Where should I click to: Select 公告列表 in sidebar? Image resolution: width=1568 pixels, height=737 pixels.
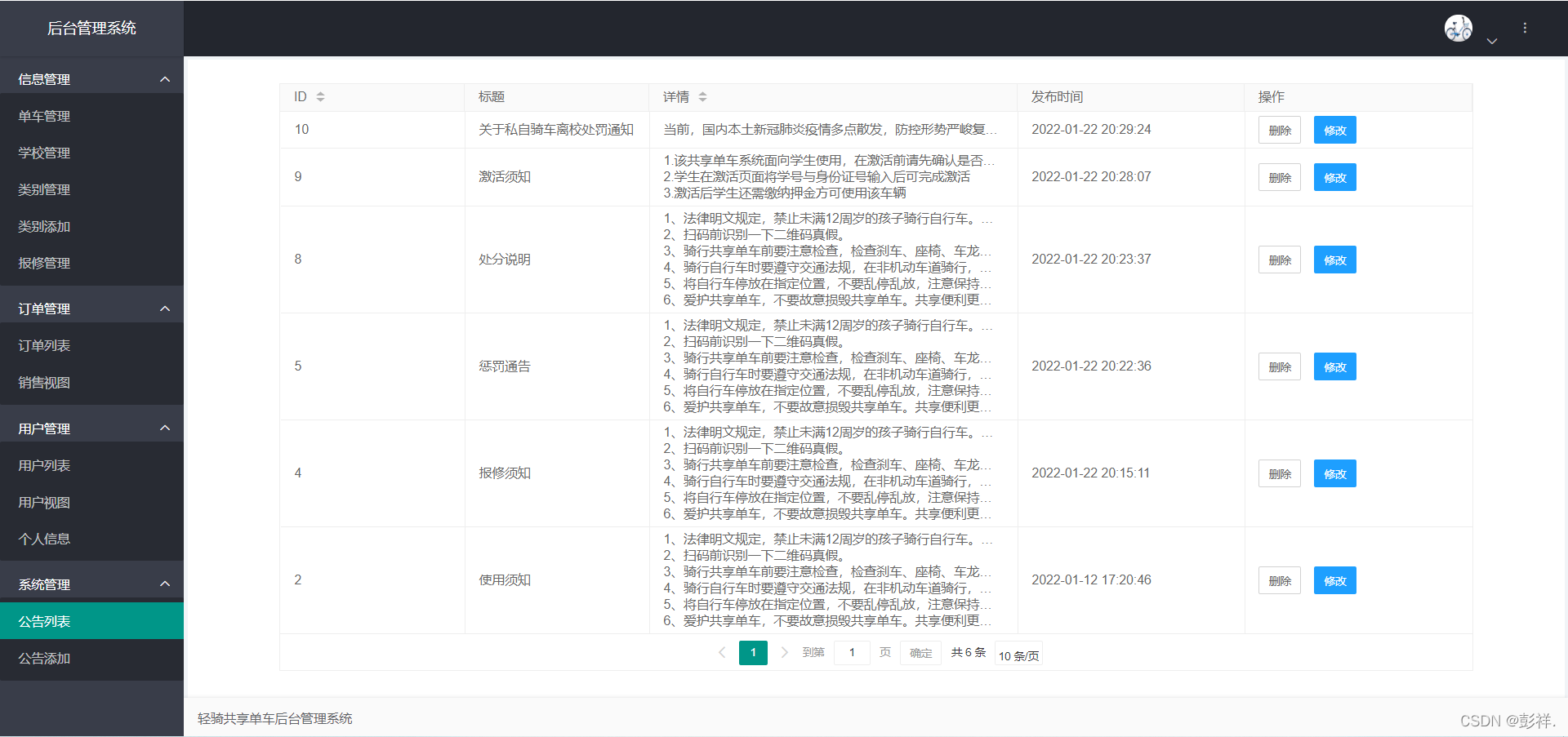click(x=91, y=621)
